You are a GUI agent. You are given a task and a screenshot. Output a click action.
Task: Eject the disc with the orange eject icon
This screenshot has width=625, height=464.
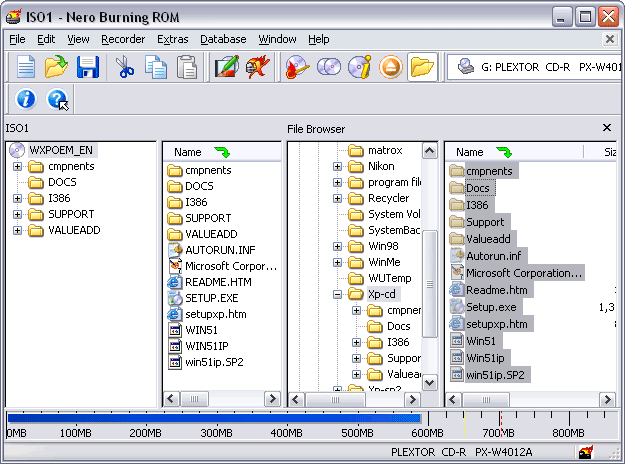[x=391, y=67]
